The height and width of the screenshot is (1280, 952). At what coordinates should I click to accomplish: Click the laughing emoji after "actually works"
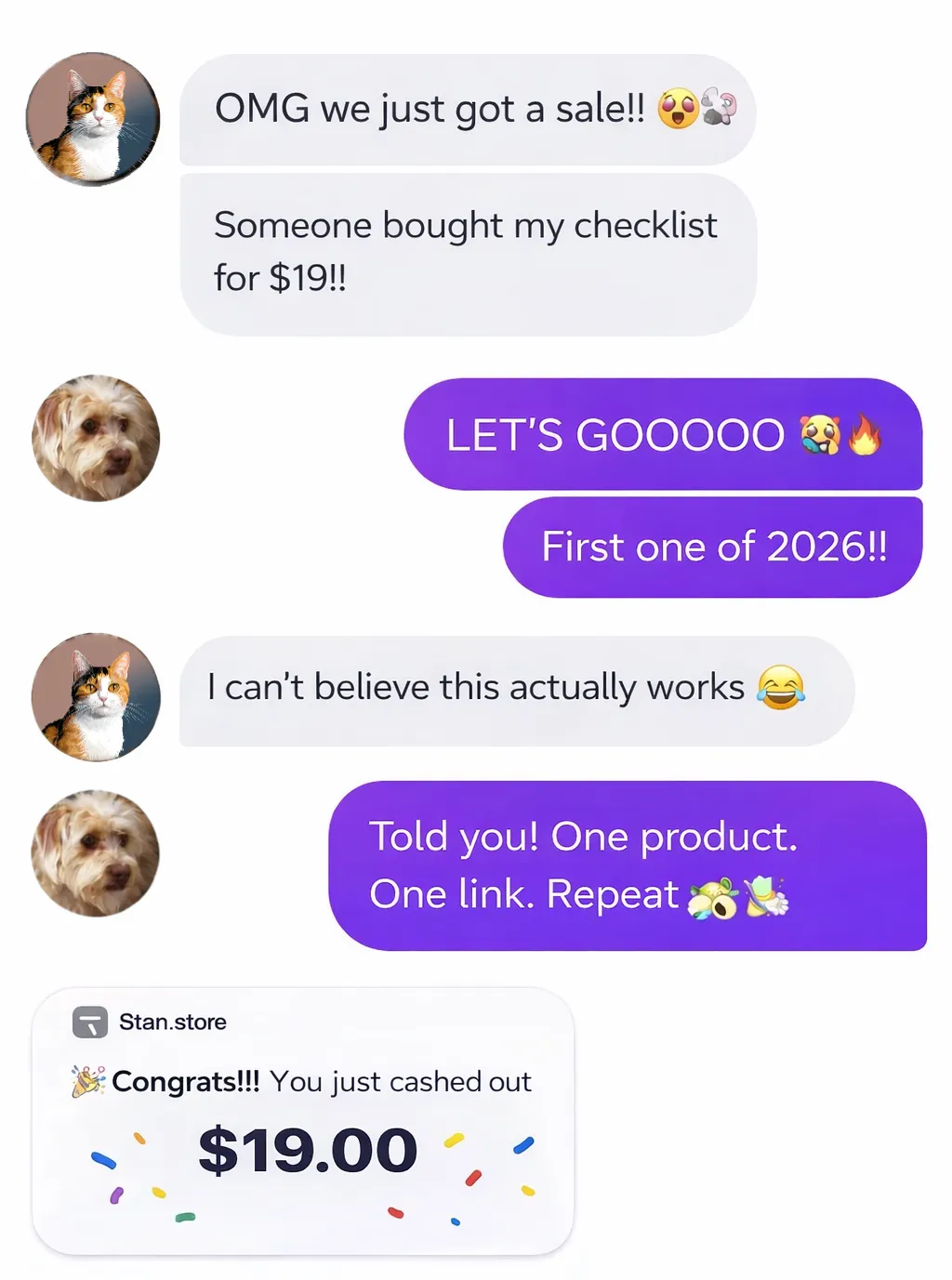pos(781,688)
